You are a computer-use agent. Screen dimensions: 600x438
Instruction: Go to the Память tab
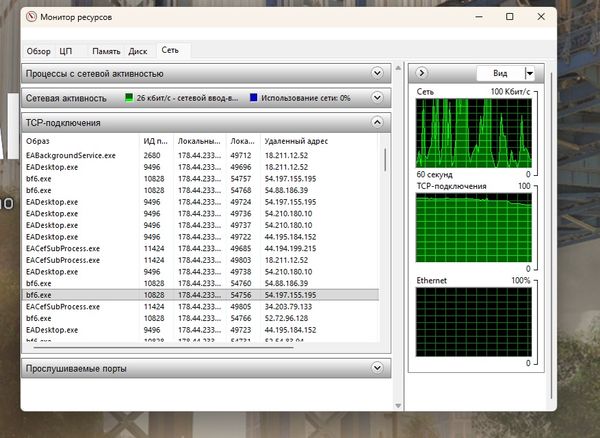tap(106, 50)
